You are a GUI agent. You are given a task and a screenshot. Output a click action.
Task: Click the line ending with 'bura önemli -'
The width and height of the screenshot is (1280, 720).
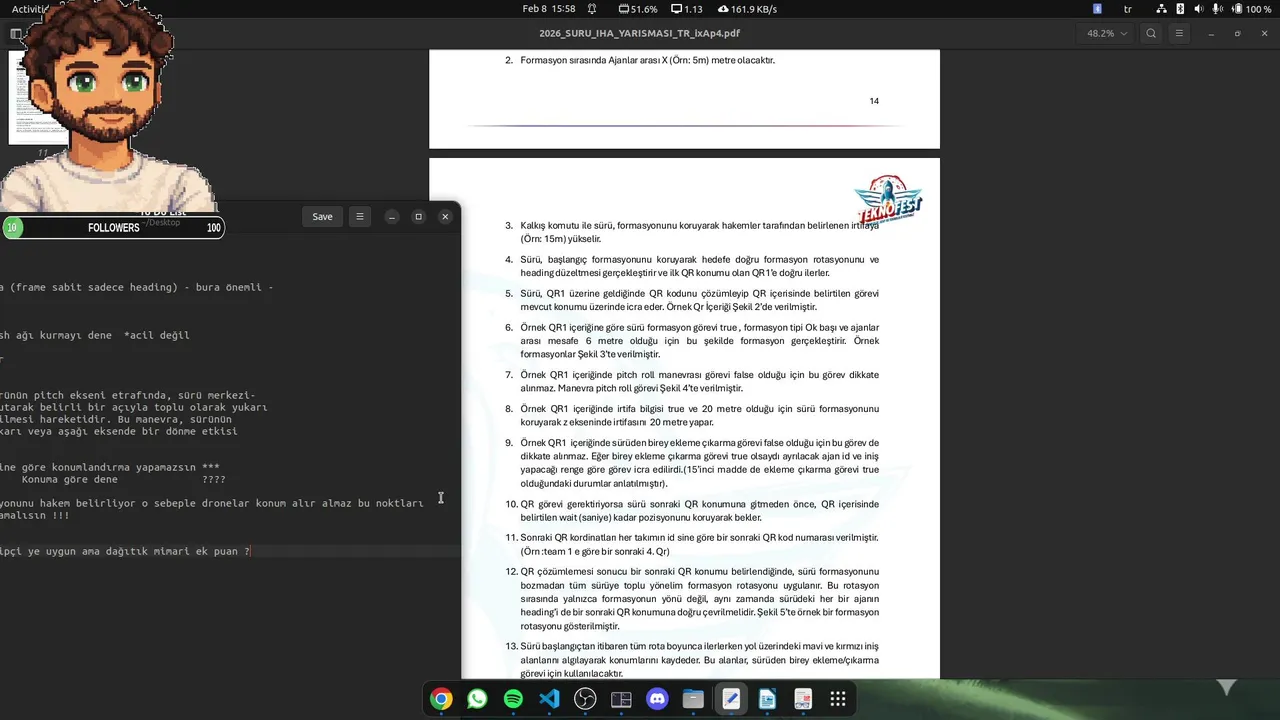(137, 287)
